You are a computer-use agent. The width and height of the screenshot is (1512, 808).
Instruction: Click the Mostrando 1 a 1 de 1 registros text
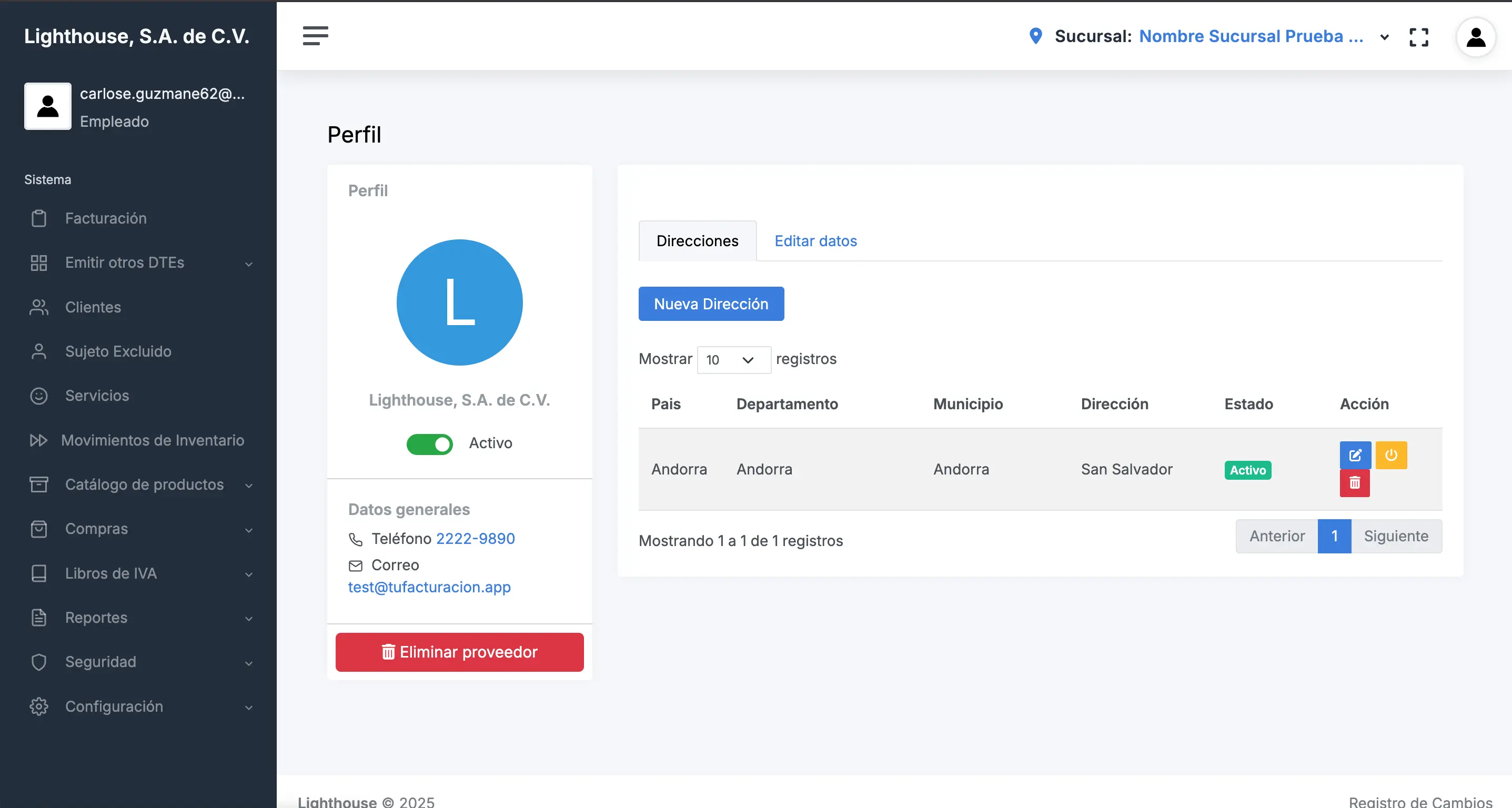pos(741,541)
